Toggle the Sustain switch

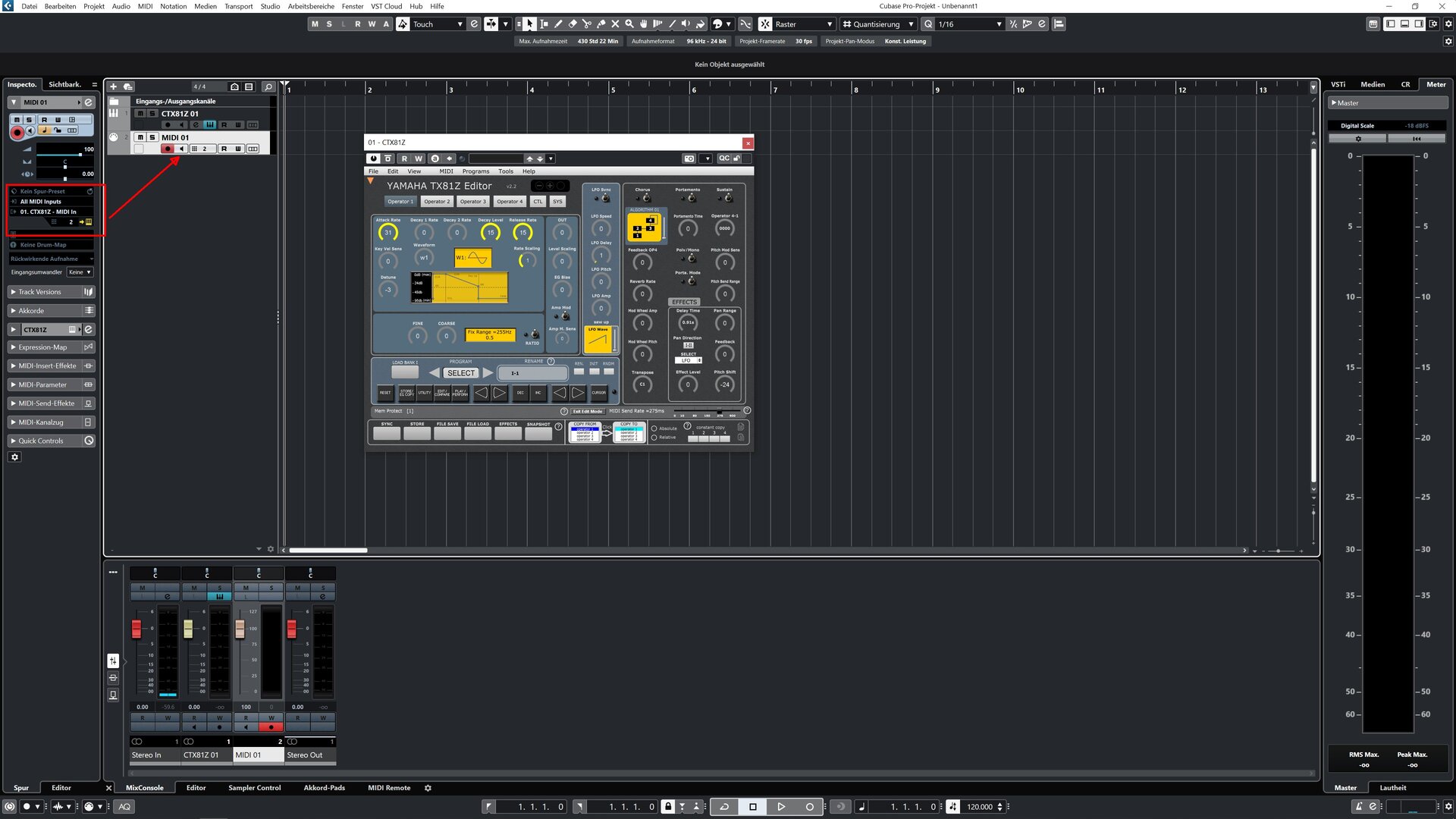tap(727, 199)
